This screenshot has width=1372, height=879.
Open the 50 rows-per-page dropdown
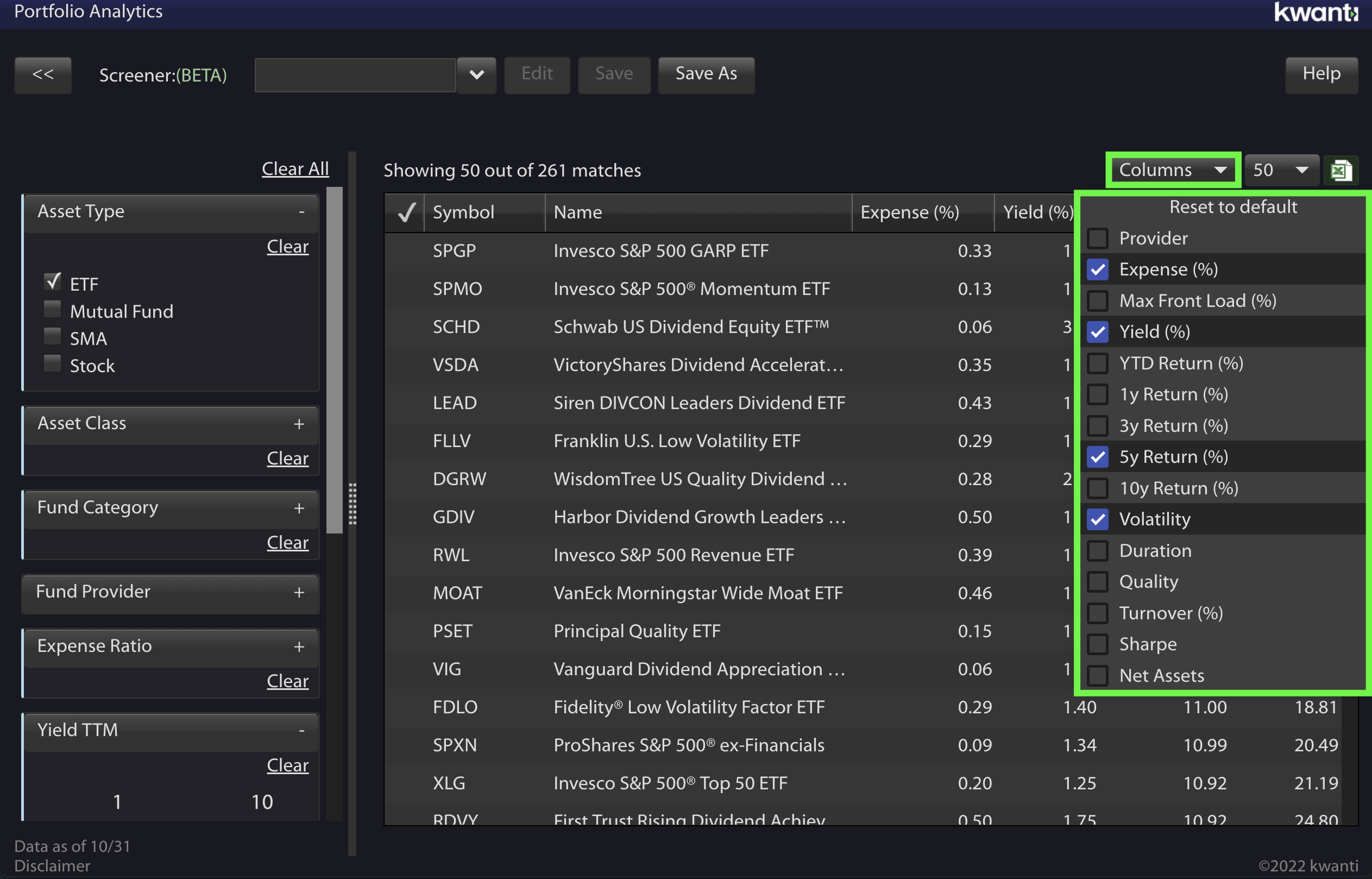1281,169
